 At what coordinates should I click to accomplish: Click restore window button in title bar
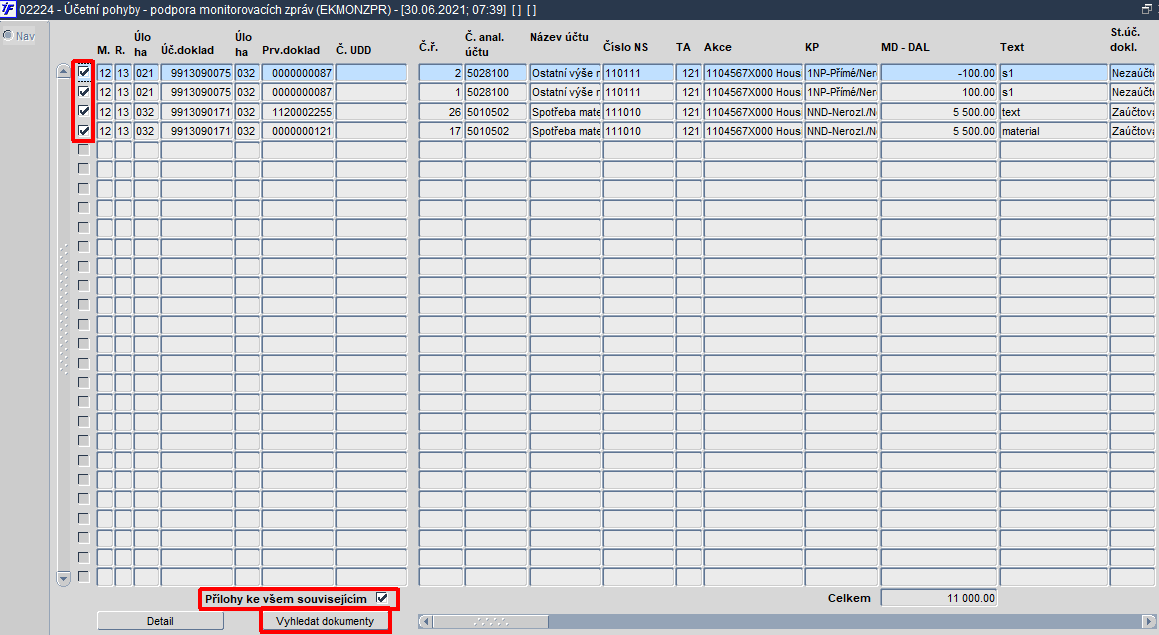(x=1146, y=9)
